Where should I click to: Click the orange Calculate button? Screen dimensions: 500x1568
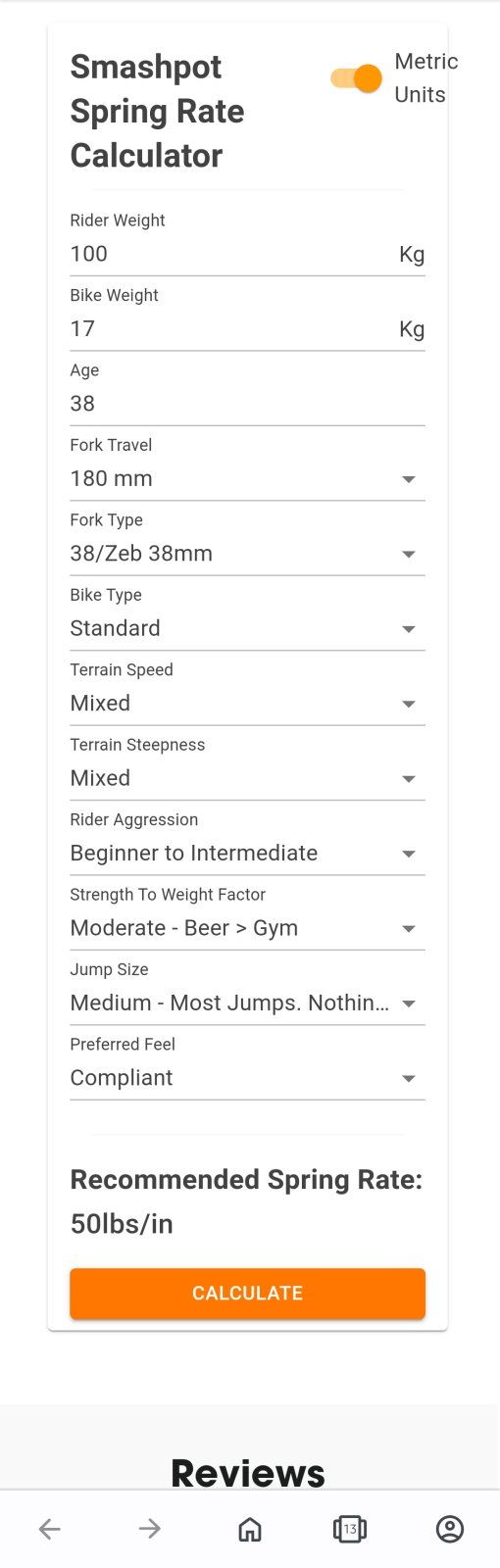point(247,1294)
